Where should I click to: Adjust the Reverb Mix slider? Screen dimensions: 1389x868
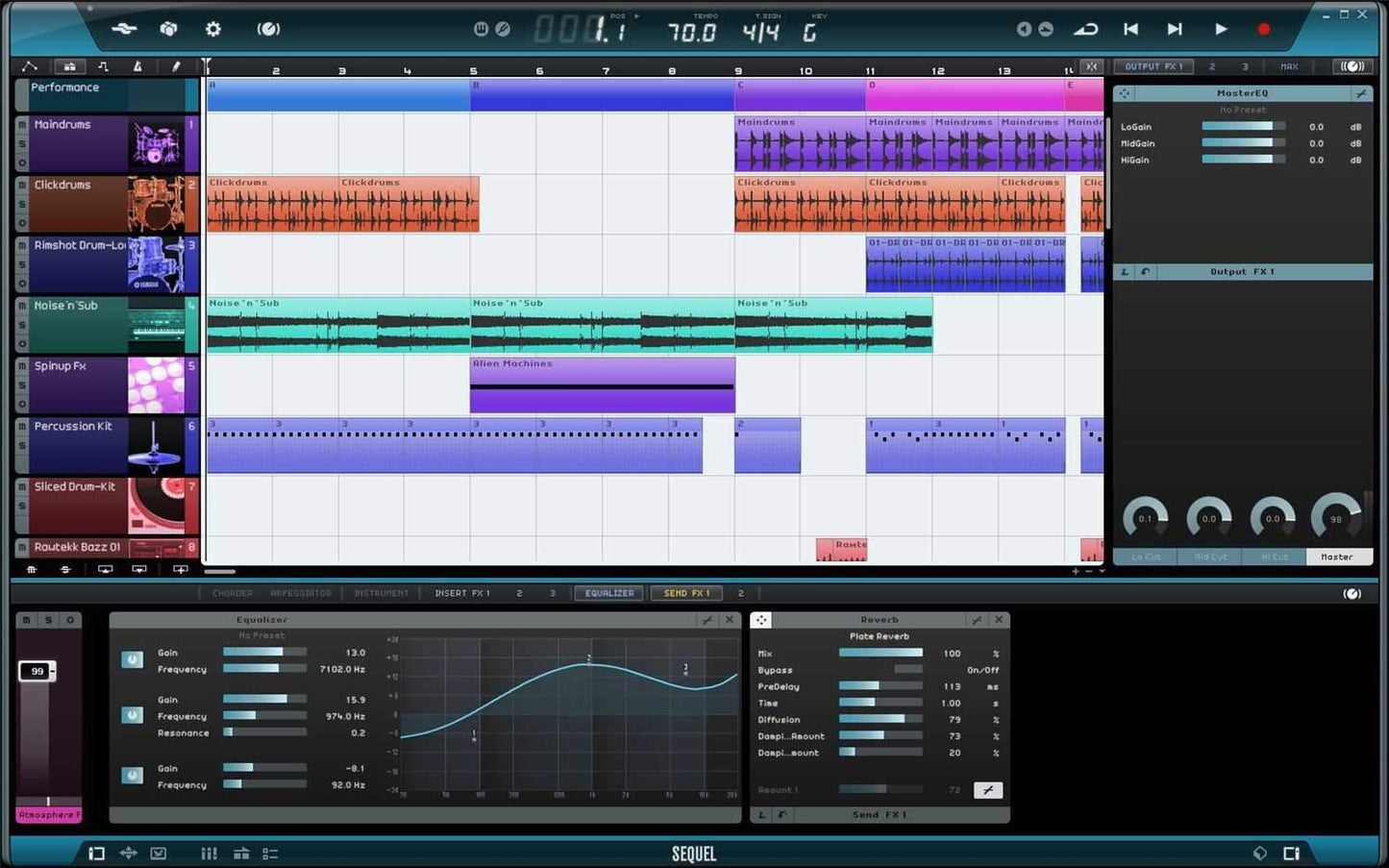coord(881,653)
